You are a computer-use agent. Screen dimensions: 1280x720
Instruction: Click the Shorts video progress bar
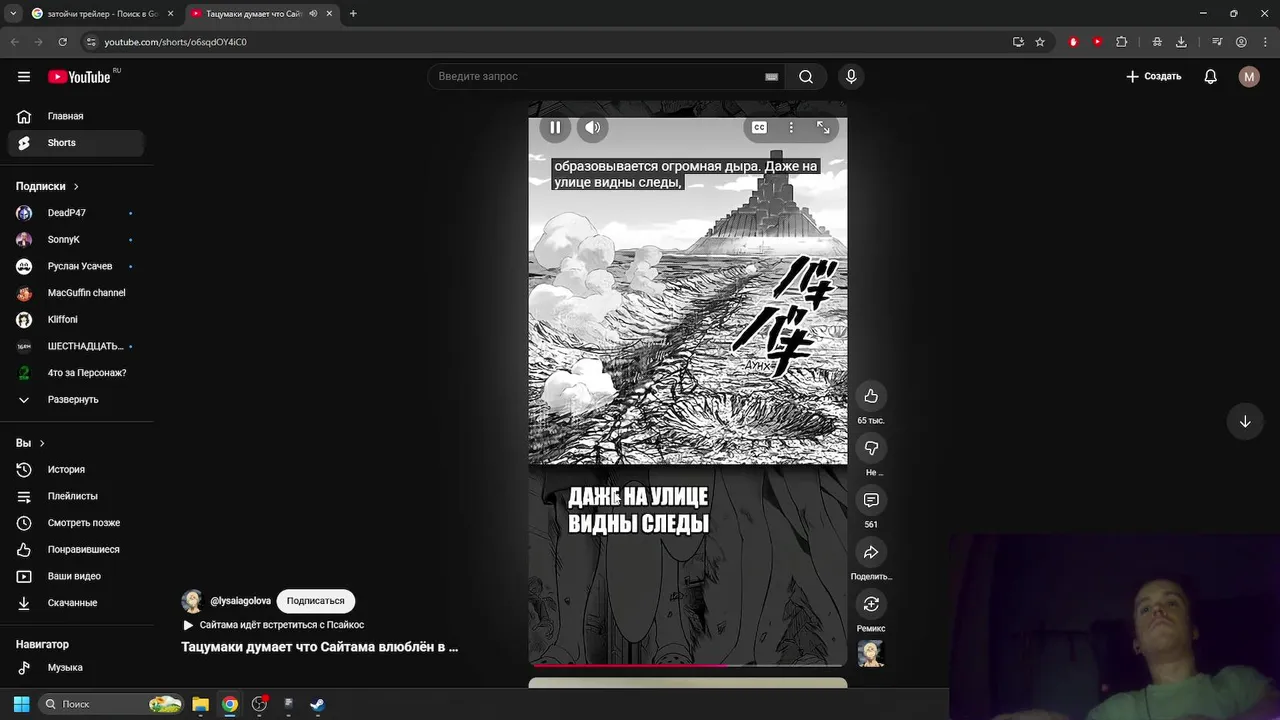[688, 665]
